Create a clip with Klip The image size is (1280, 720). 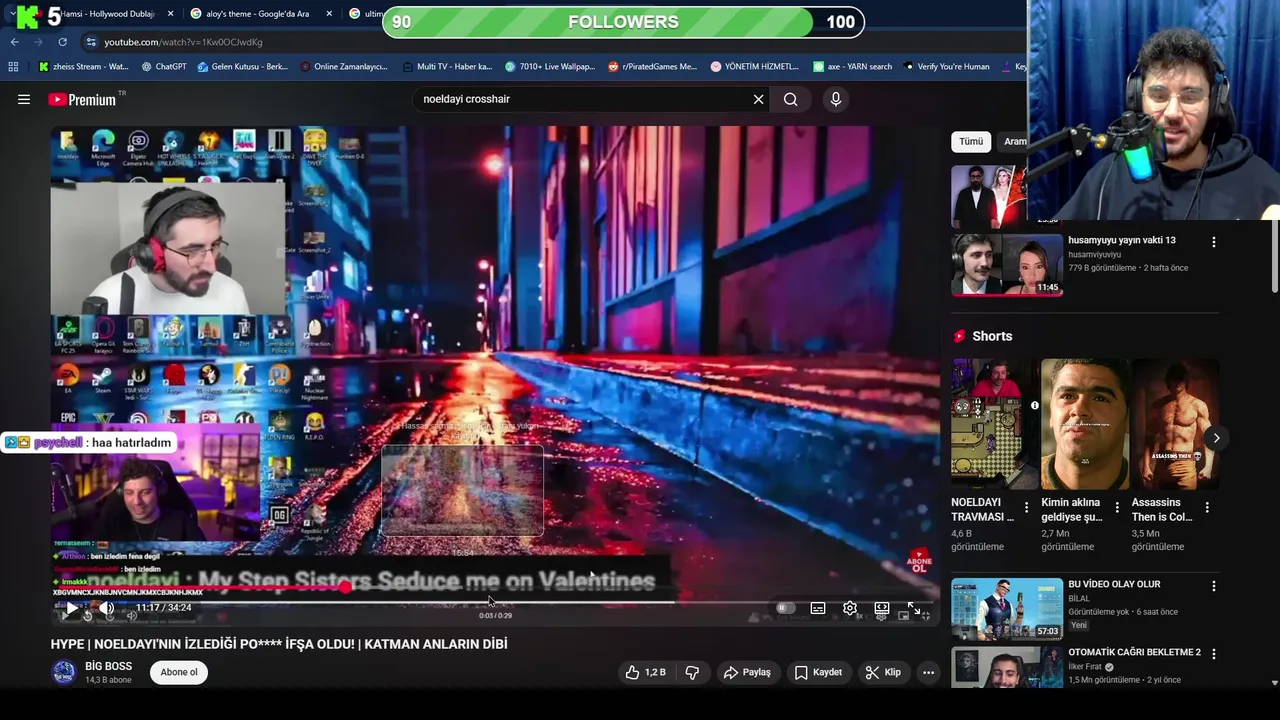(x=883, y=672)
